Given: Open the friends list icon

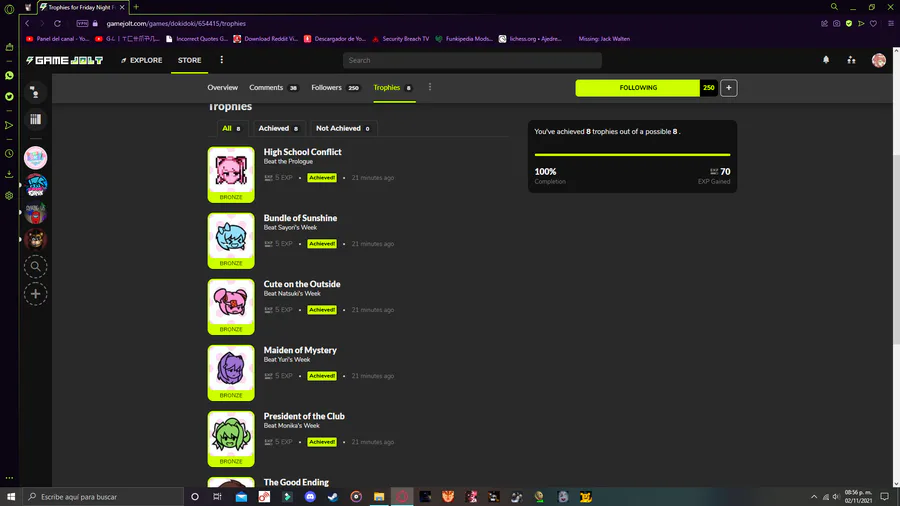Looking at the screenshot, I should [x=851, y=60].
